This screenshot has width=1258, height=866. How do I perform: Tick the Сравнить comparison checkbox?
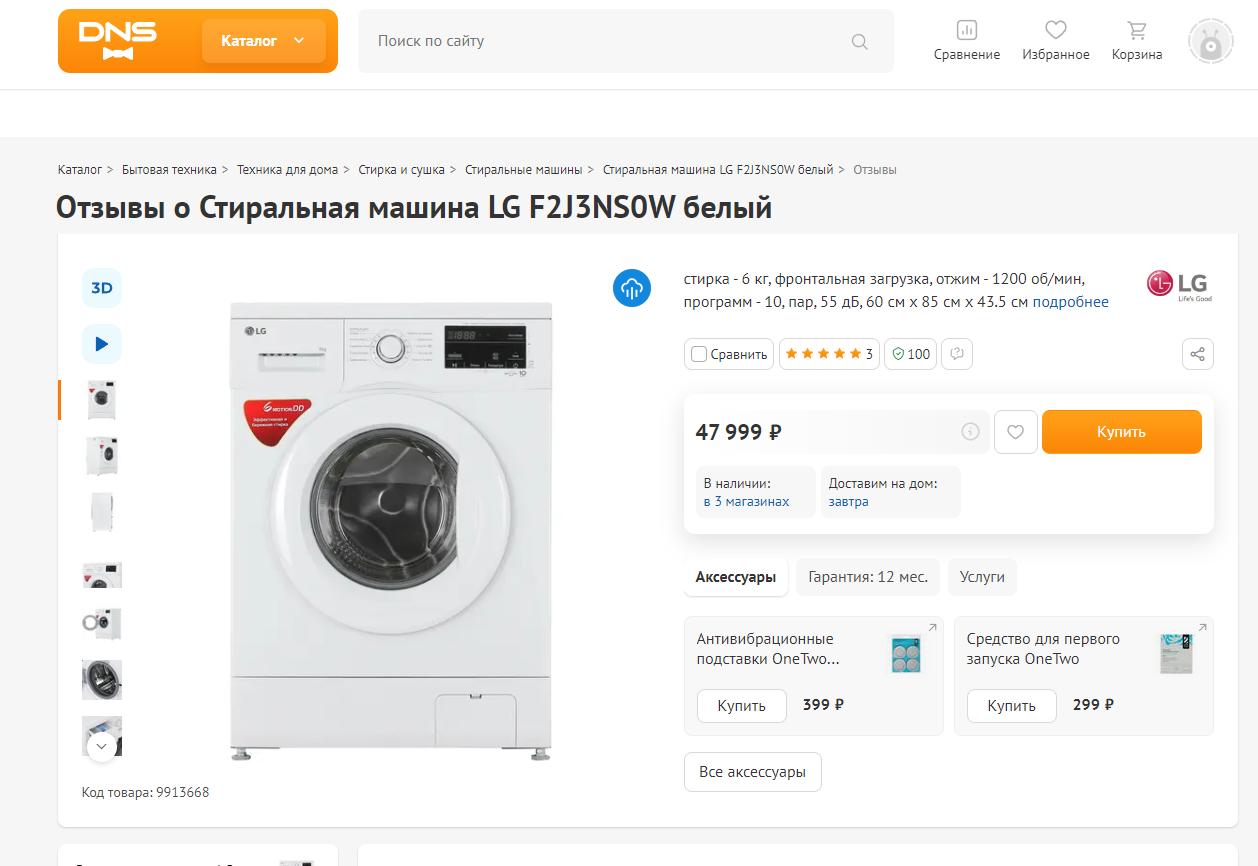[x=699, y=353]
